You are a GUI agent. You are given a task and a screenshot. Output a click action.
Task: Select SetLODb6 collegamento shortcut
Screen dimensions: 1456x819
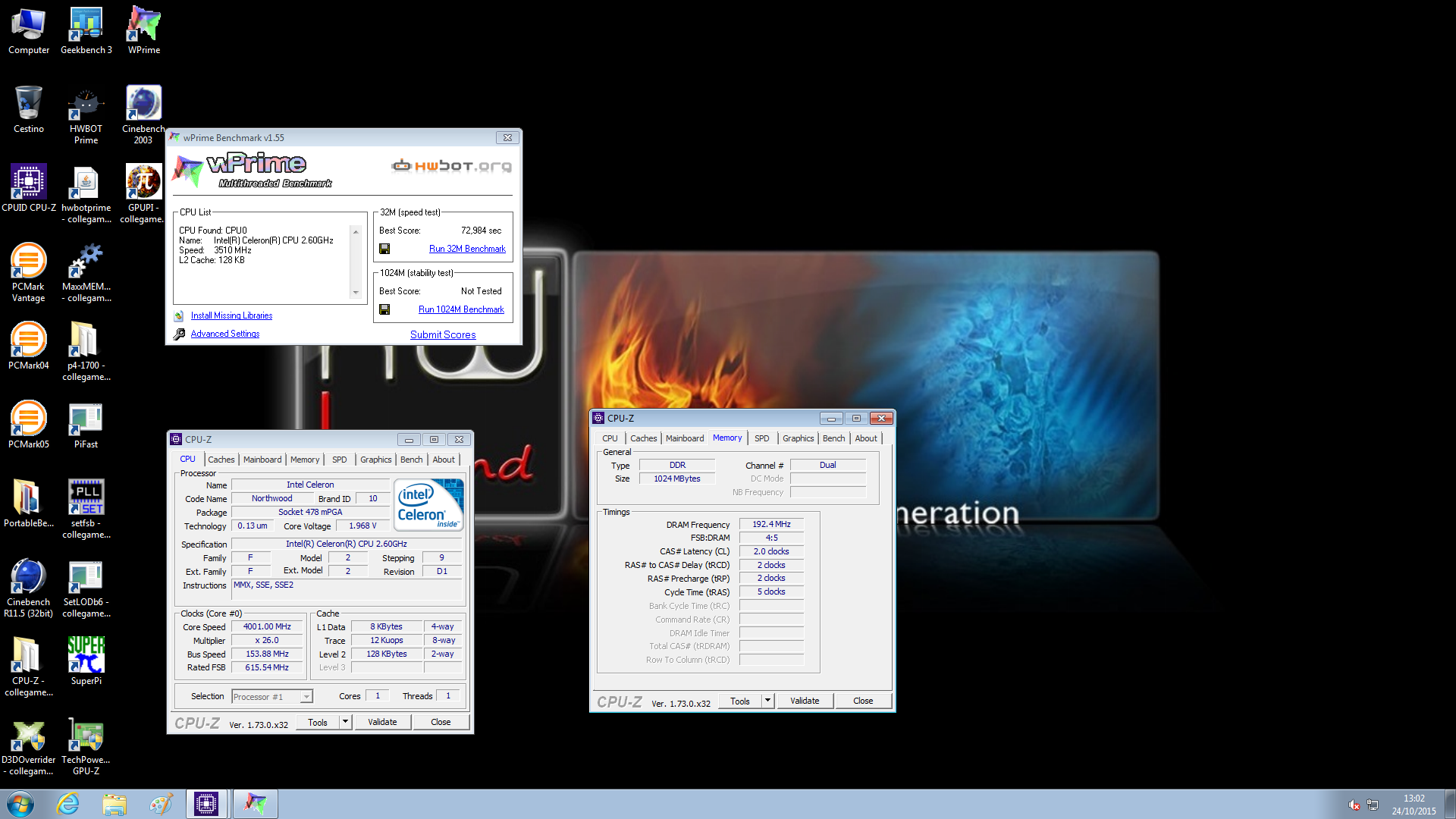pyautogui.click(x=86, y=588)
